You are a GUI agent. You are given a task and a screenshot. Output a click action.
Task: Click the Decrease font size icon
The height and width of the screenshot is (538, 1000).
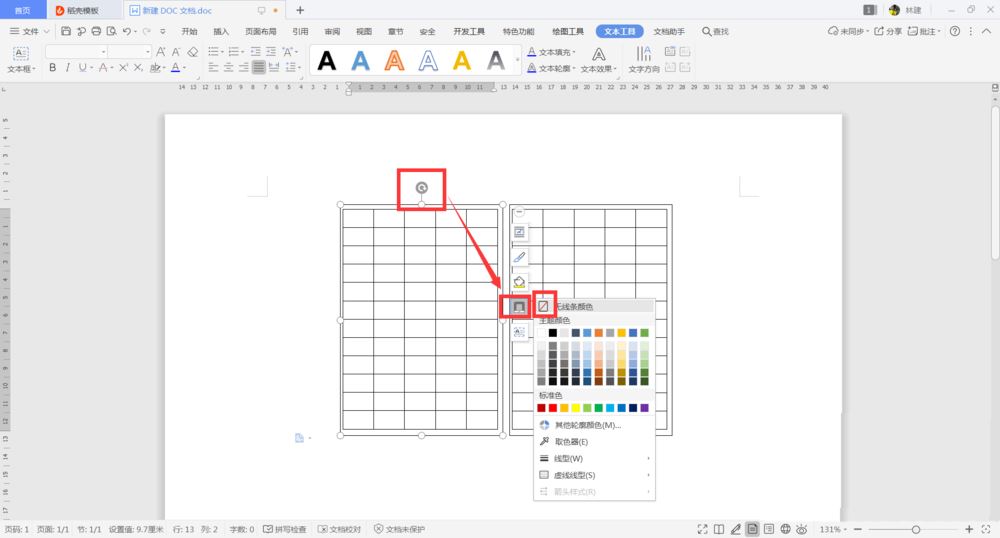click(x=176, y=52)
